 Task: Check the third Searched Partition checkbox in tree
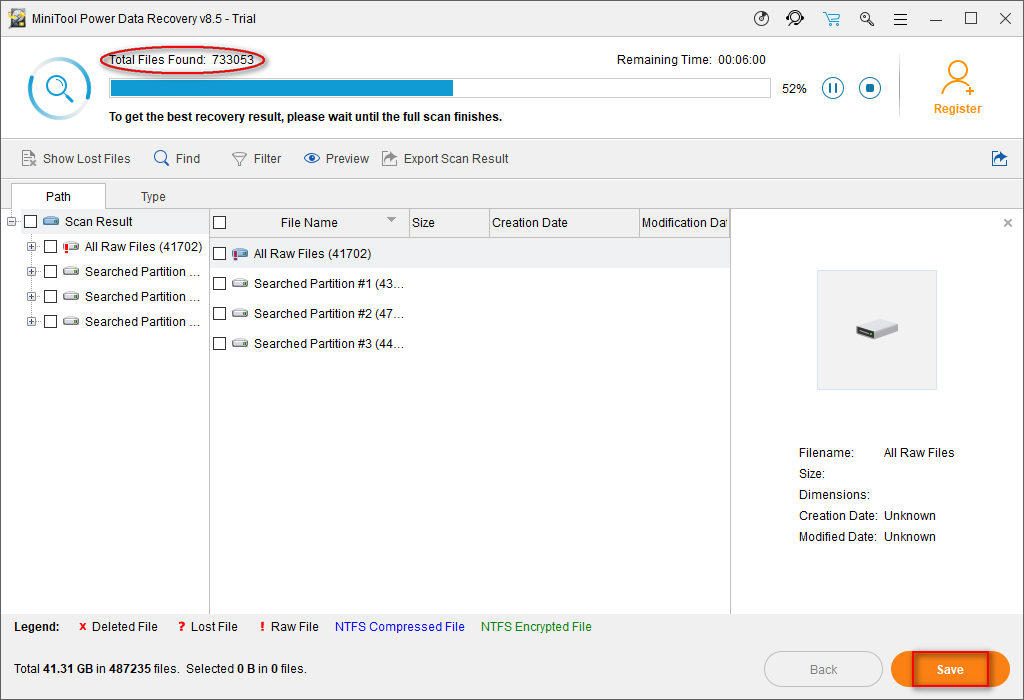coord(50,321)
